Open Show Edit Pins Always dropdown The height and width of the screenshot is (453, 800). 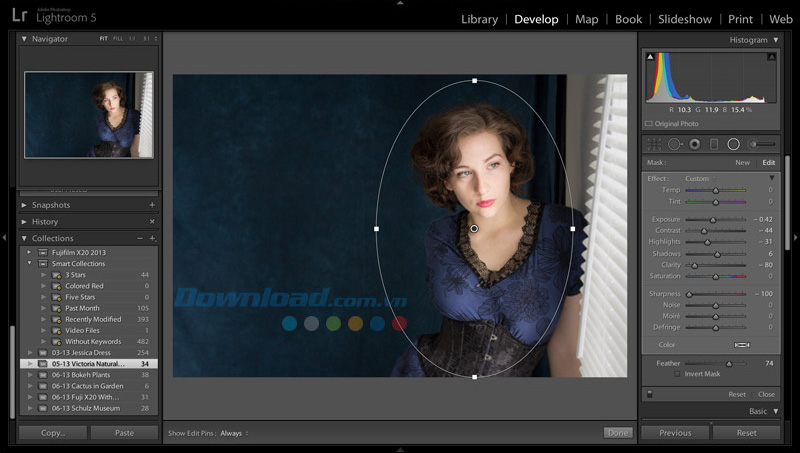point(234,433)
